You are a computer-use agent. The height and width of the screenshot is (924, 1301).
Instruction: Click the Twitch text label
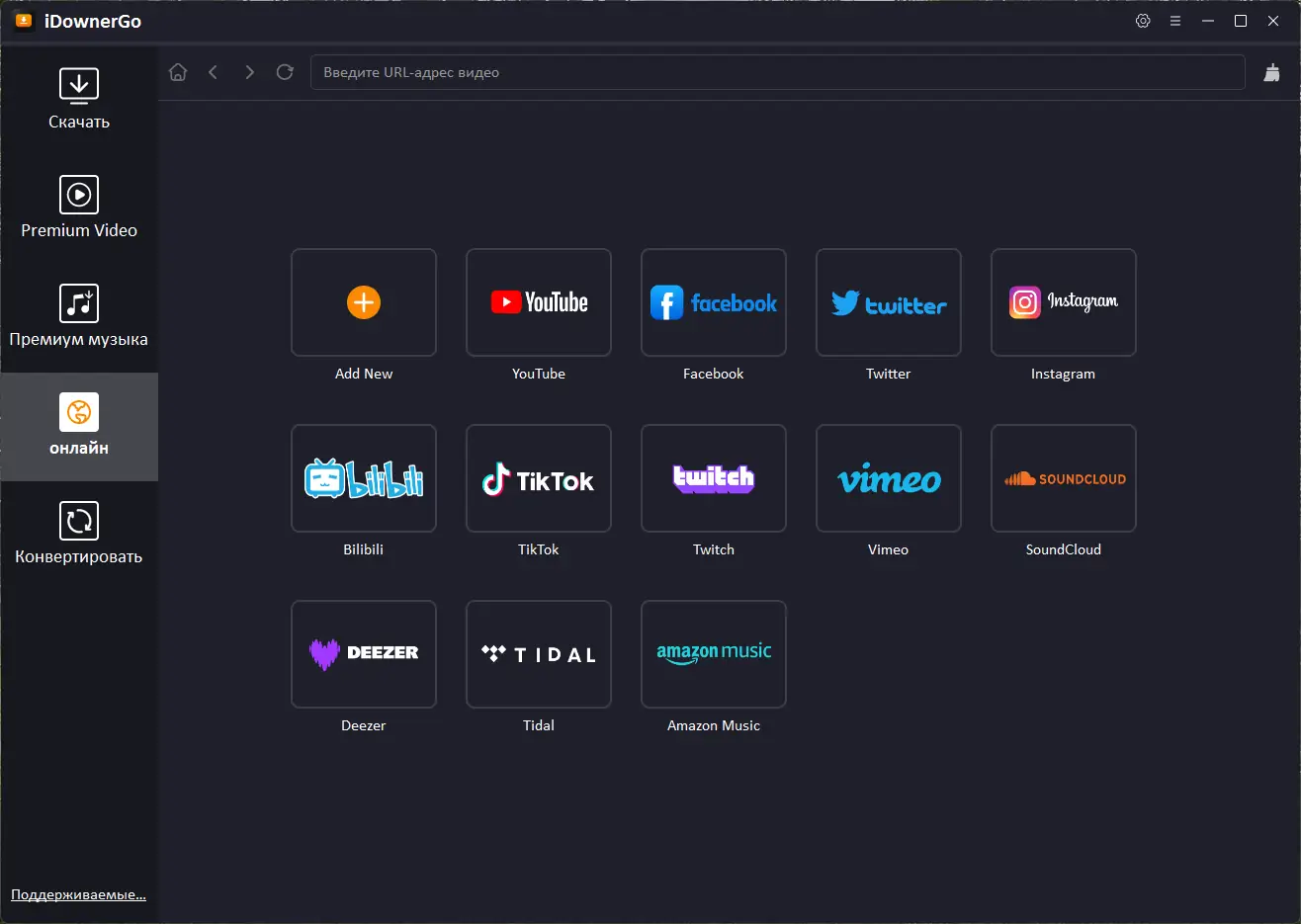[714, 549]
